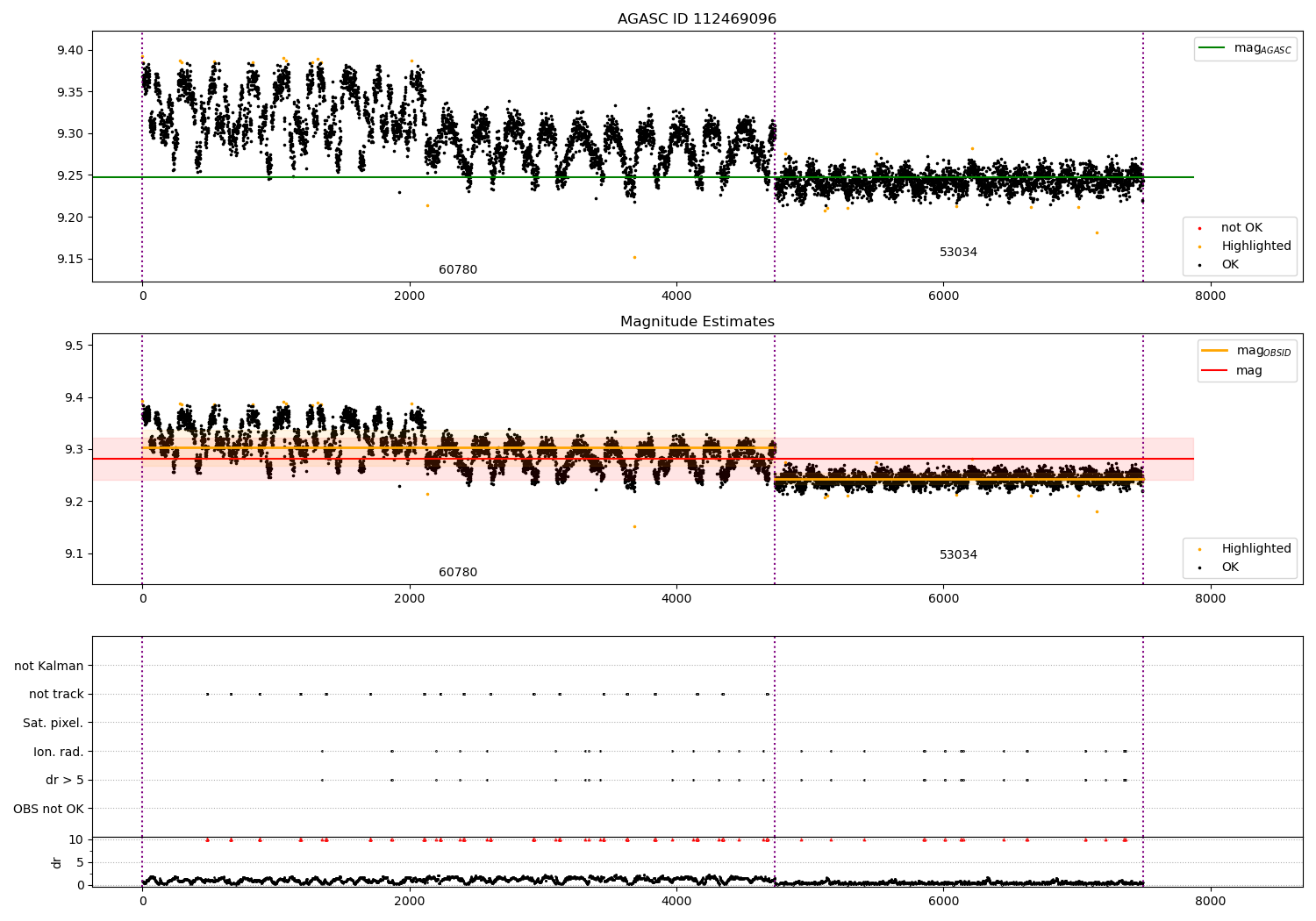The height and width of the screenshot is (921, 1316).
Task: Click the 'not track' row label
Action: coord(56,695)
